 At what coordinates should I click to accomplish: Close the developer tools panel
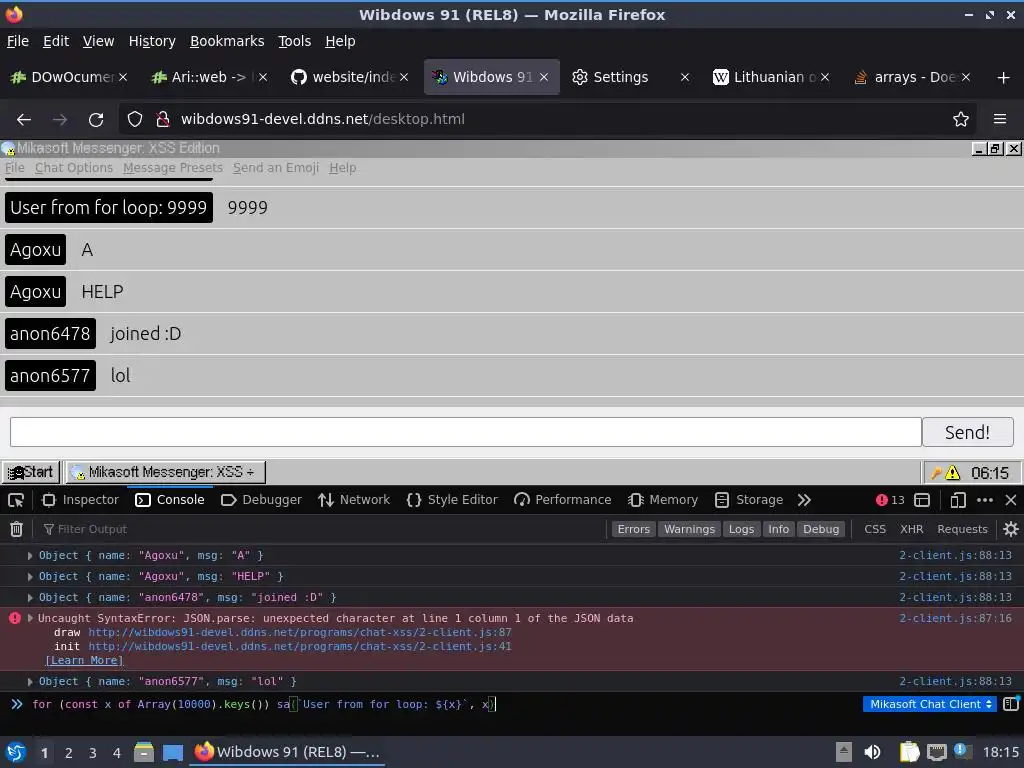tap(1011, 500)
